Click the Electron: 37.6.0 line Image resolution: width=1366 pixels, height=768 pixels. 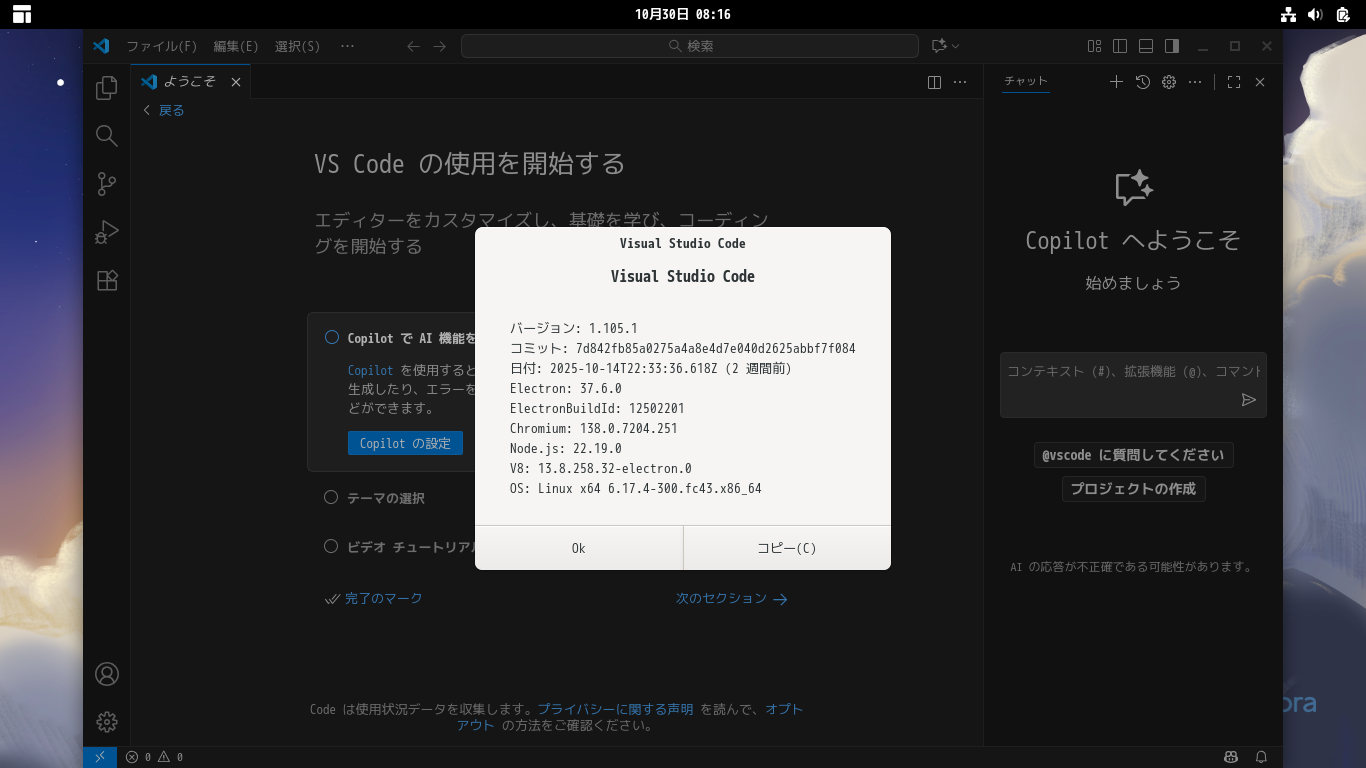coord(566,388)
